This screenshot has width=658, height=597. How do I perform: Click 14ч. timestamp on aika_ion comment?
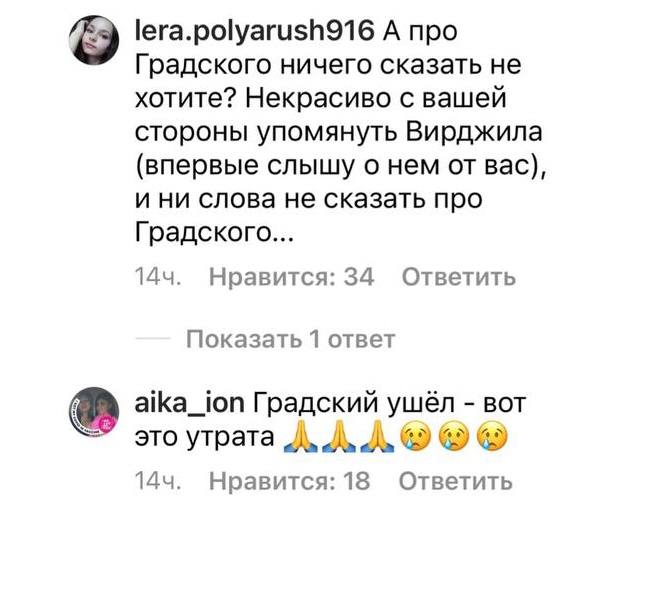click(158, 481)
